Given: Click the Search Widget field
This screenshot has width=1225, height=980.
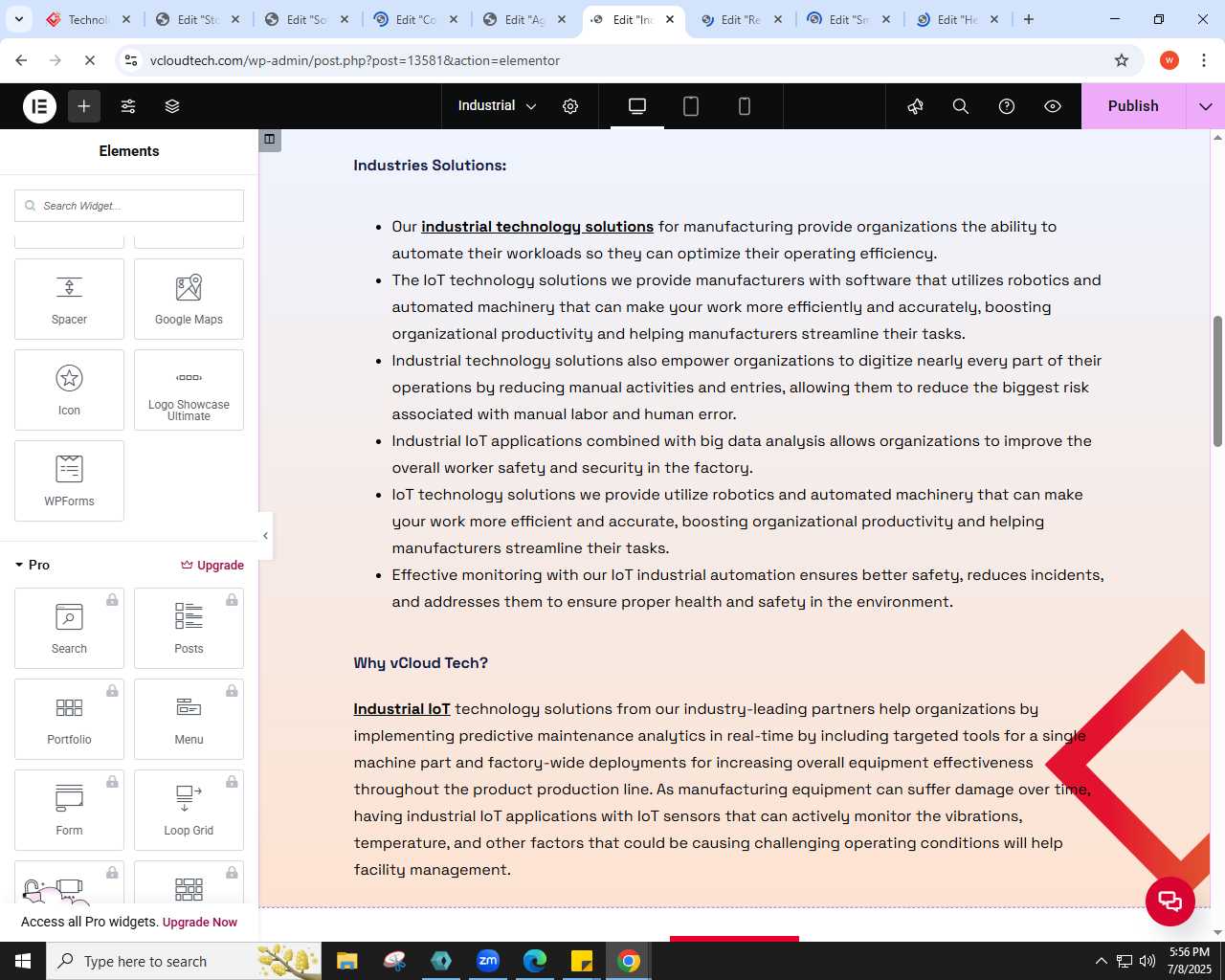Looking at the screenshot, I should click(129, 206).
